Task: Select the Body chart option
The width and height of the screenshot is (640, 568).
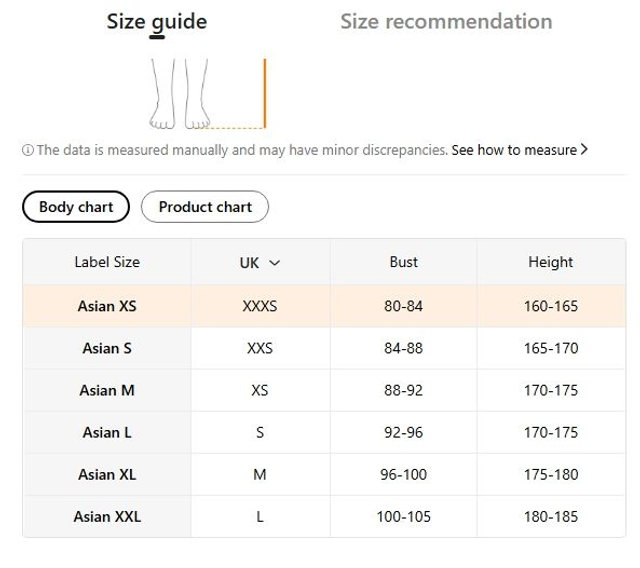Action: coord(76,207)
